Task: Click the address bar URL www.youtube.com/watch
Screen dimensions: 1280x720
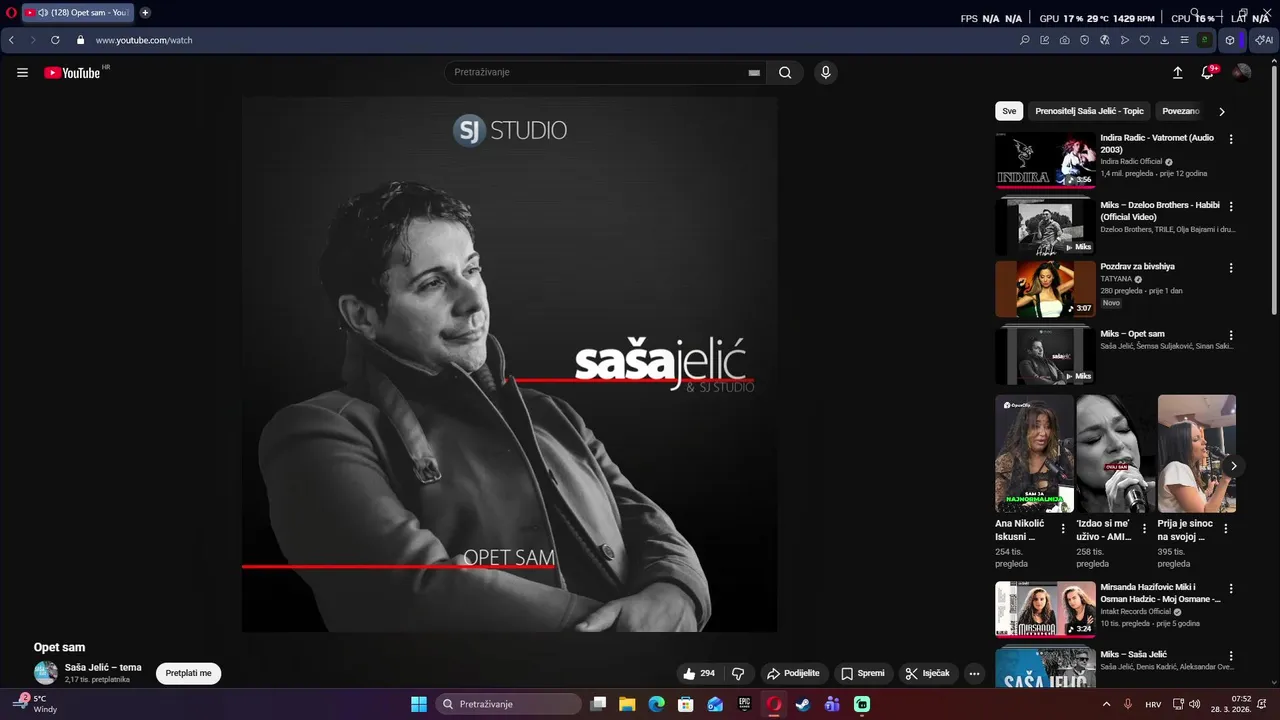Action: tap(144, 40)
